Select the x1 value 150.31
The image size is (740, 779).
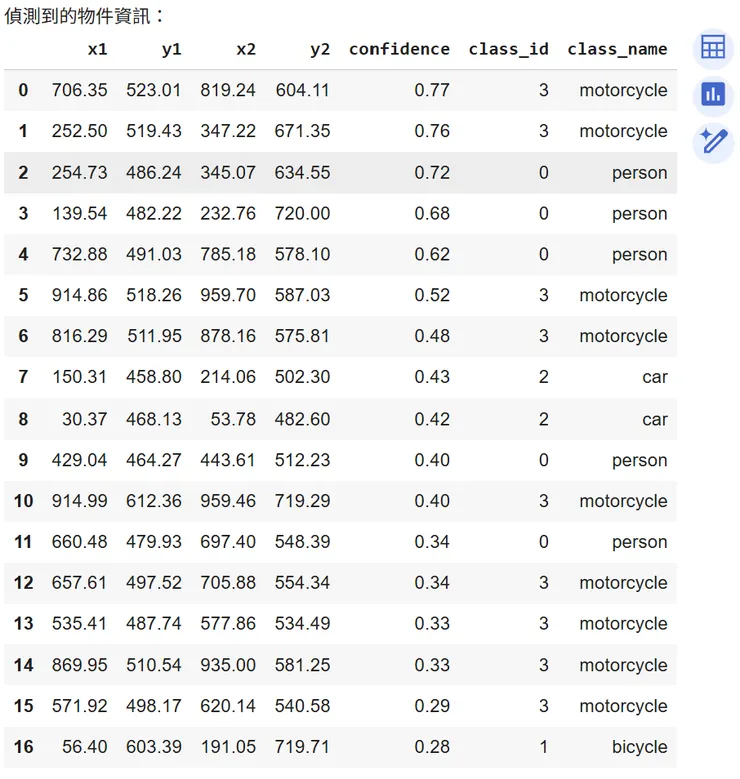80,377
